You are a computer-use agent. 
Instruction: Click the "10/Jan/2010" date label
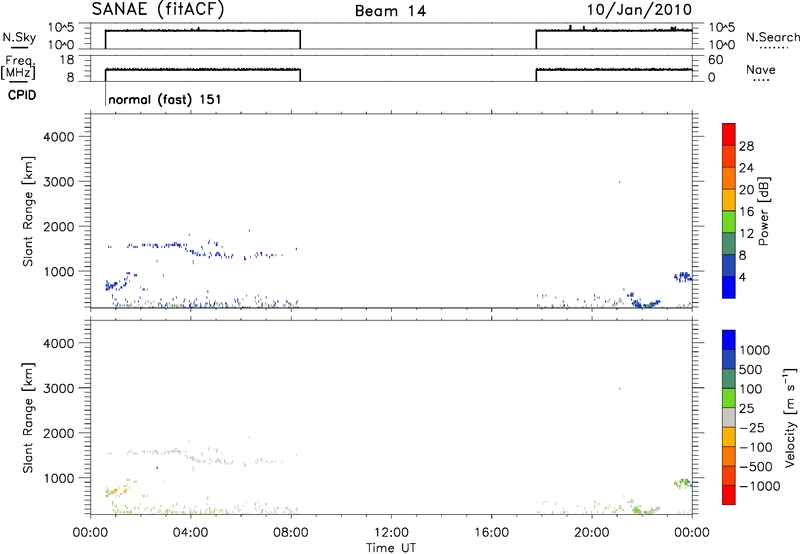click(639, 10)
